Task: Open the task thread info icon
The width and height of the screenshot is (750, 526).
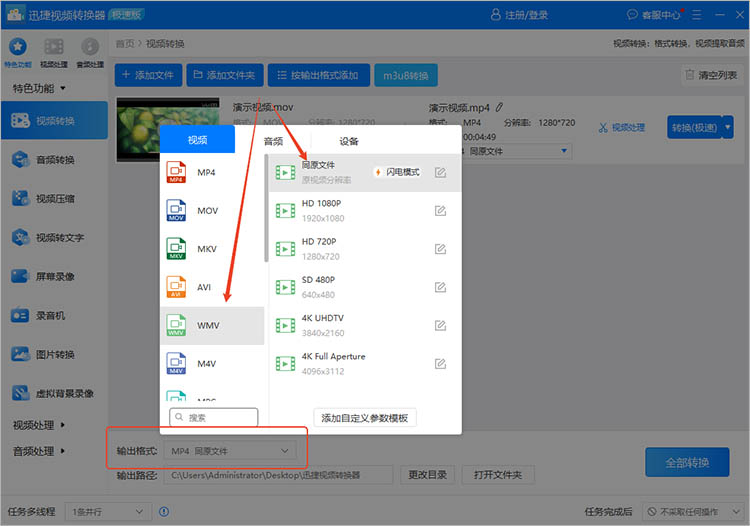Action: [x=164, y=512]
